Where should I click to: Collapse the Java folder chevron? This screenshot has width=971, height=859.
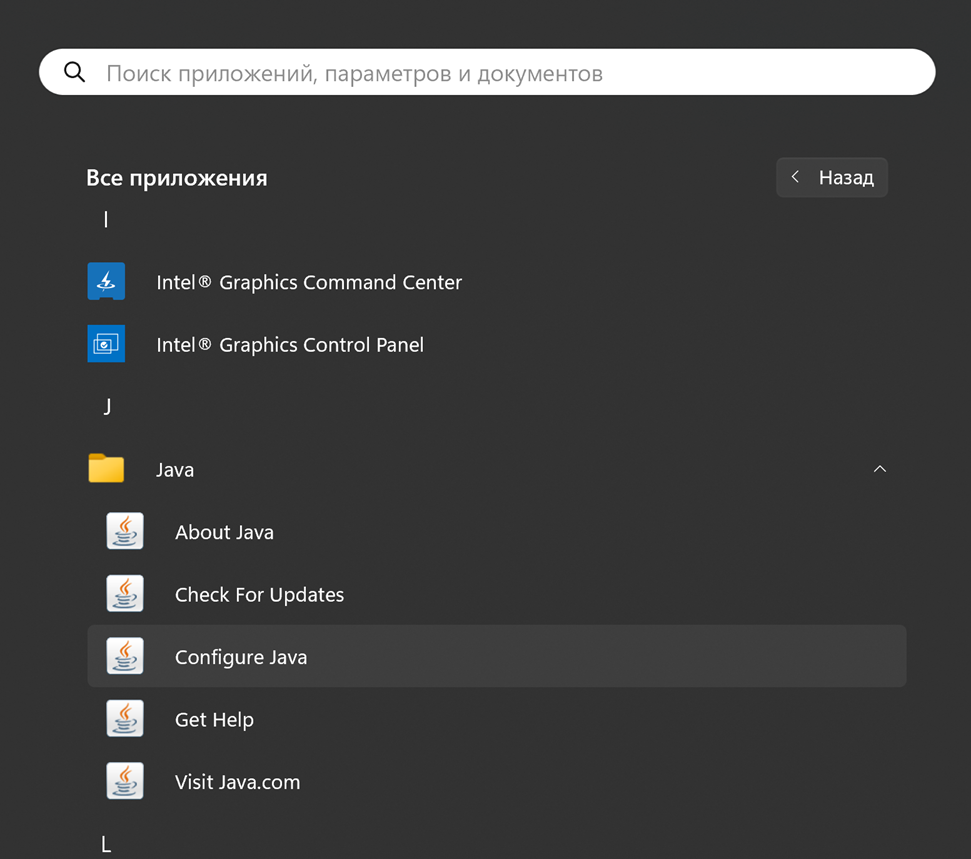(x=879, y=469)
